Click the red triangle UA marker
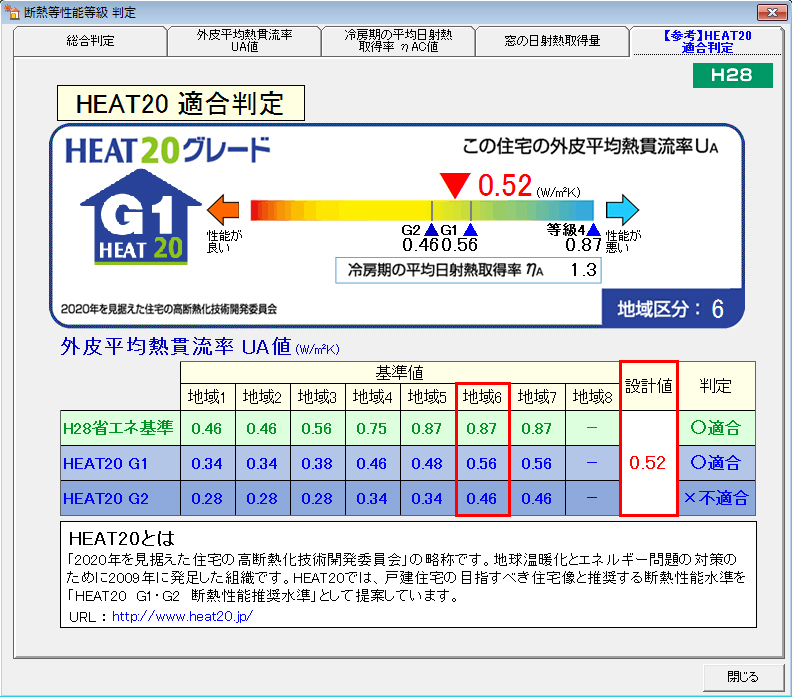 [455, 185]
